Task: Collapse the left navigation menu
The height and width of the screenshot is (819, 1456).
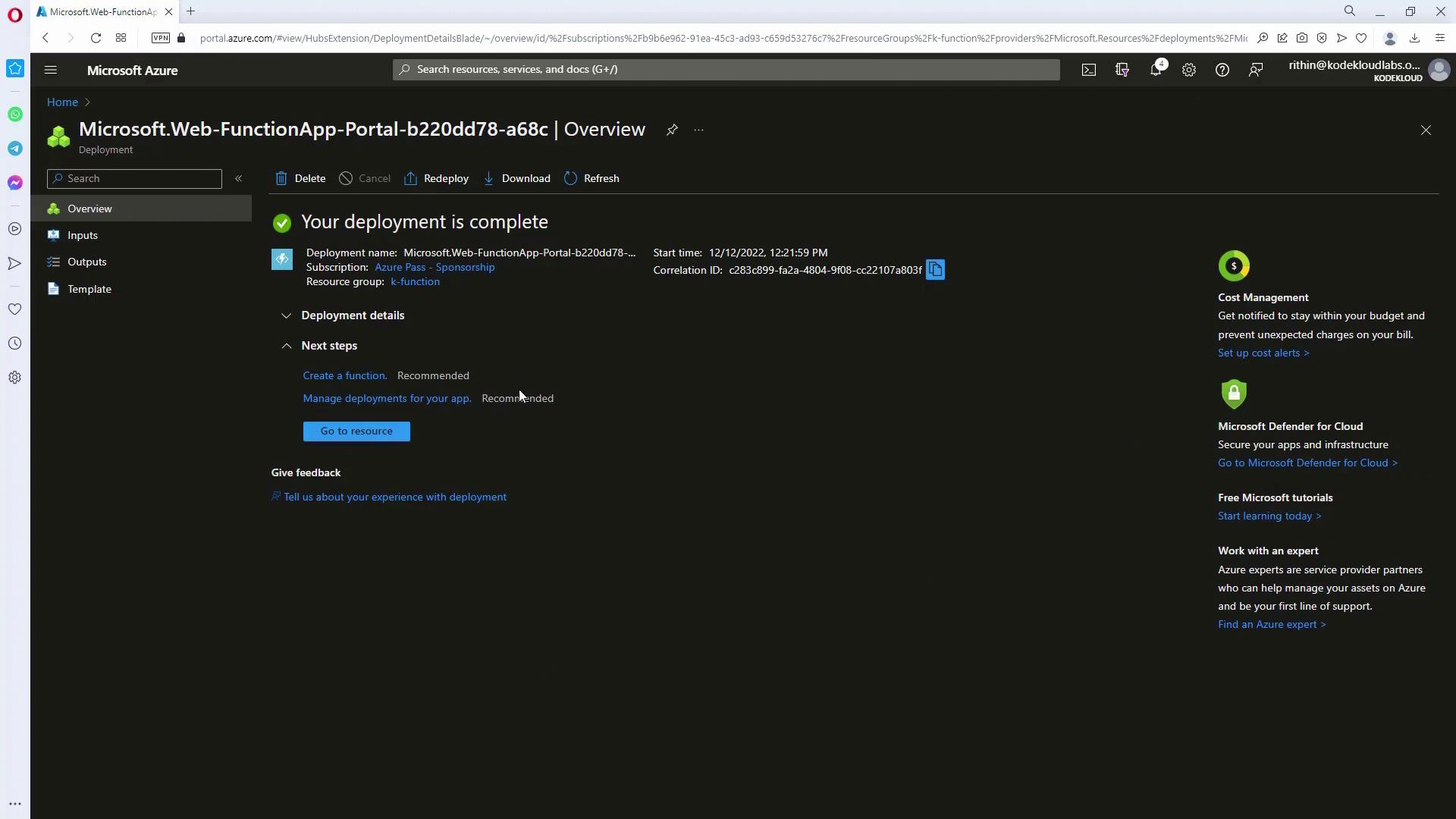Action: click(238, 178)
